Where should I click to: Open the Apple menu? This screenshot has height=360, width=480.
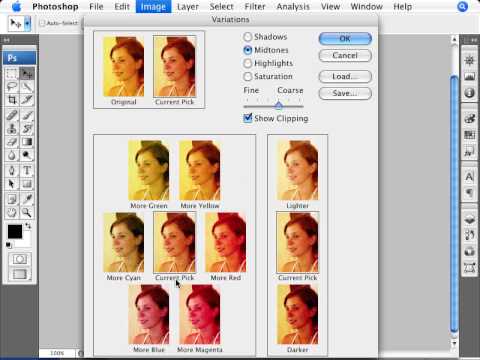click(16, 6)
